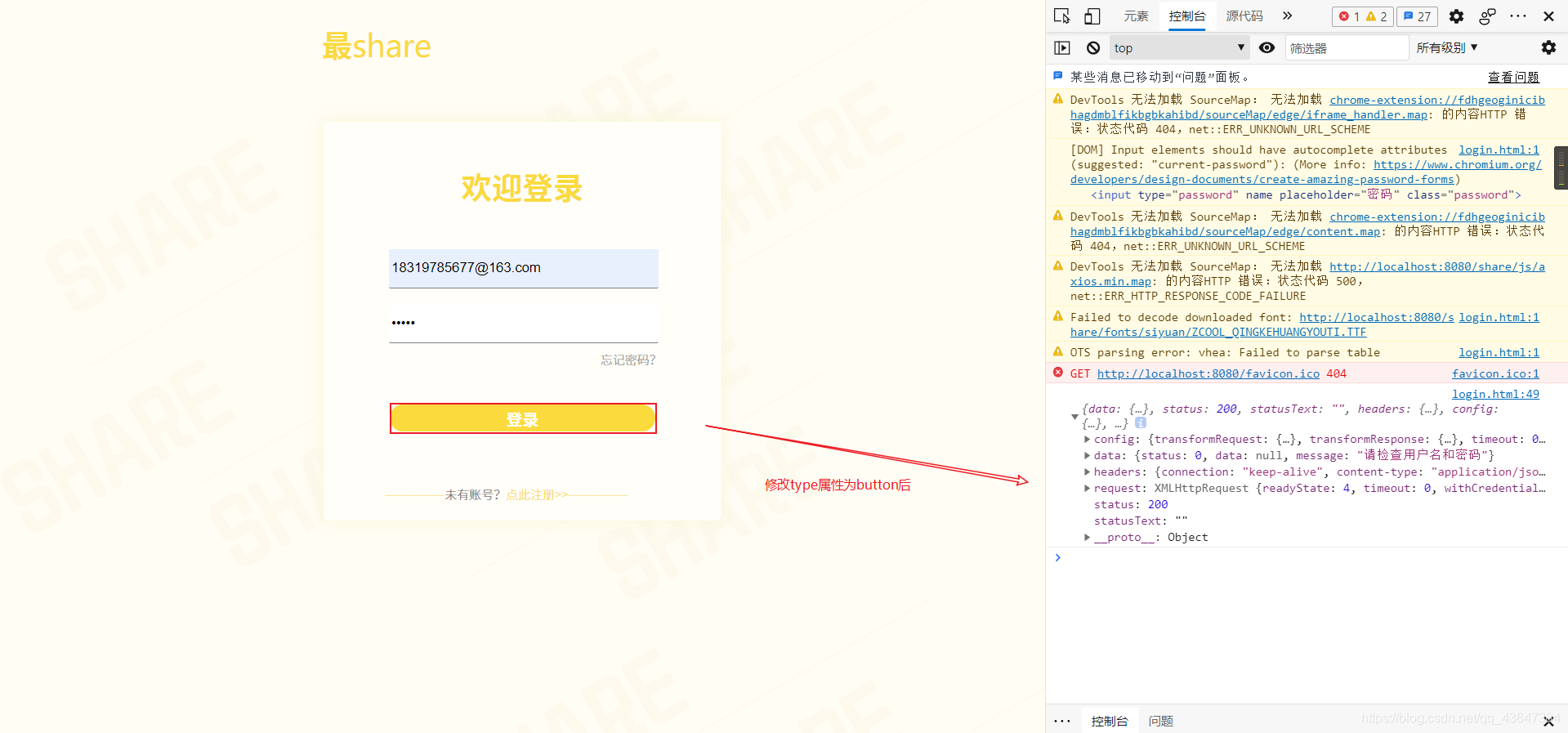Screen dimensions: 1568x733
Task: Expand the config property row
Action: tap(1087, 439)
